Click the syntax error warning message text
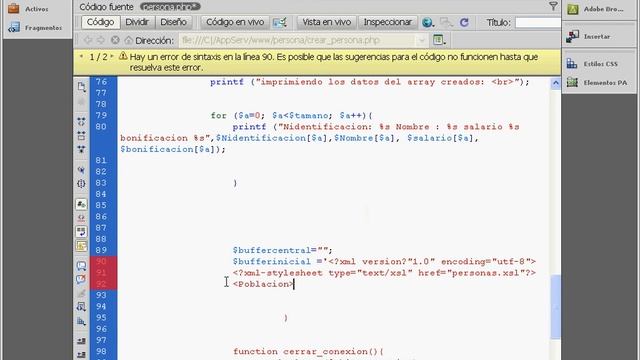This screenshot has width=640, height=360. coord(333,62)
